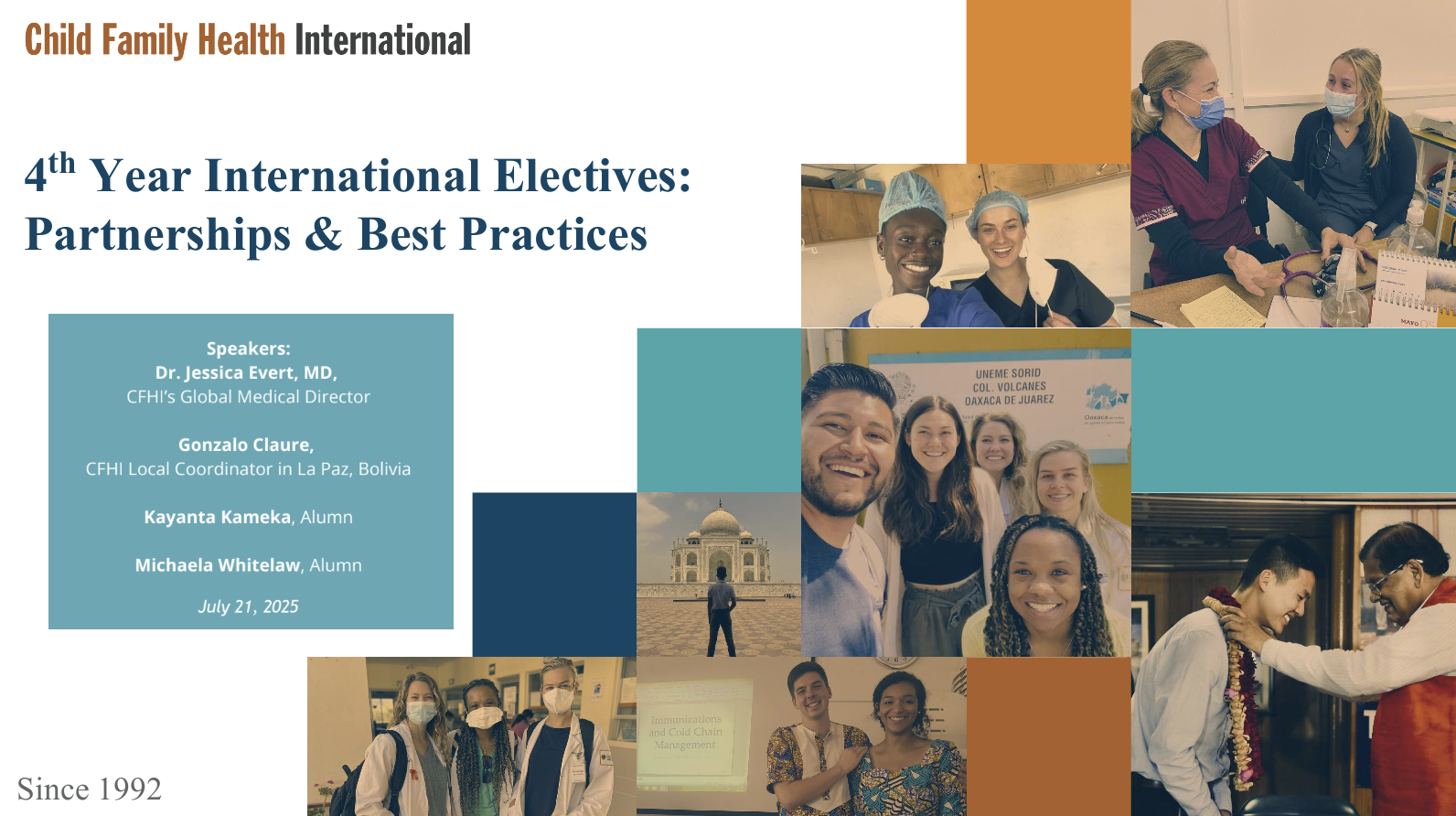Click the "Kayanta Kameka, Alumn" line
Screen dimensions: 1456x816
pos(248,517)
